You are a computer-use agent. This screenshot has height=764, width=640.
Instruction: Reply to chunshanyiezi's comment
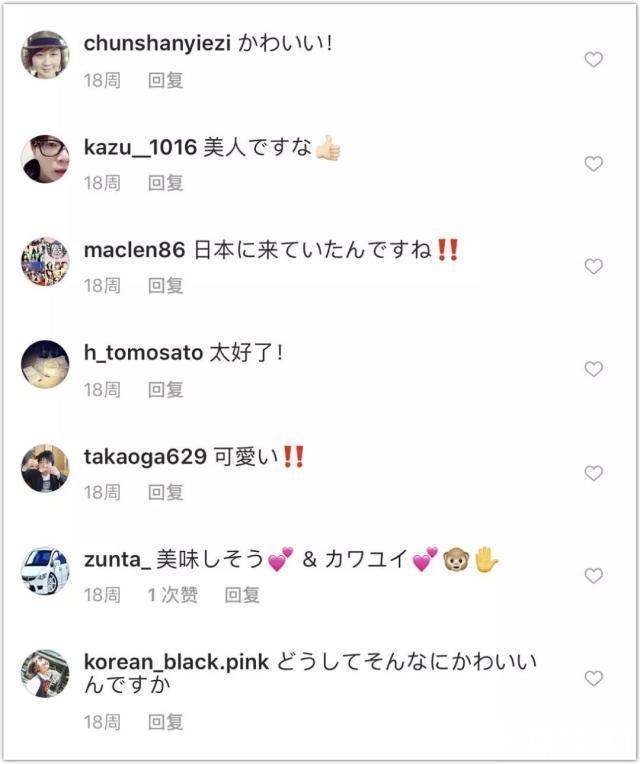pyautogui.click(x=165, y=80)
